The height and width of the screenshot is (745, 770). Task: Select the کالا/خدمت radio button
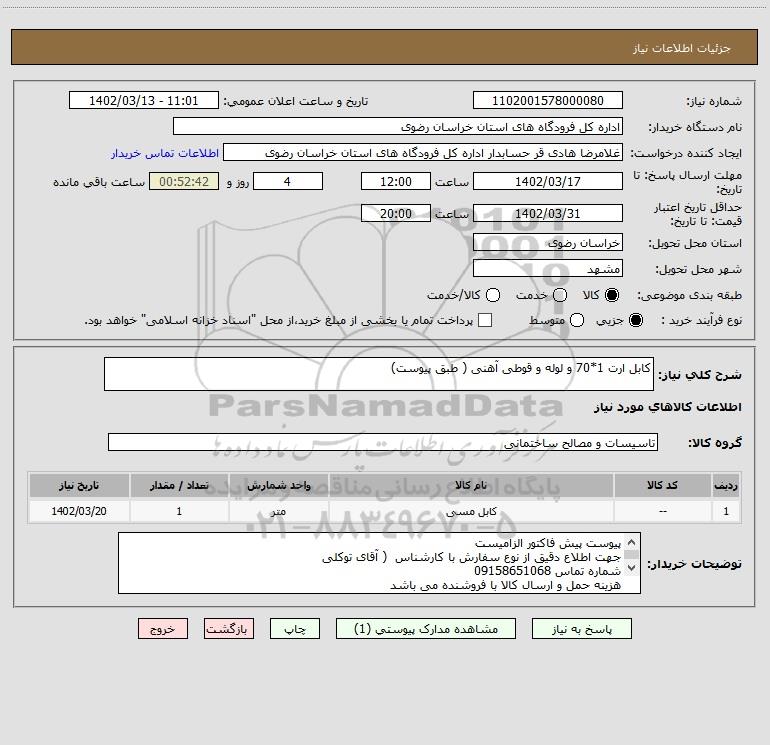493,295
